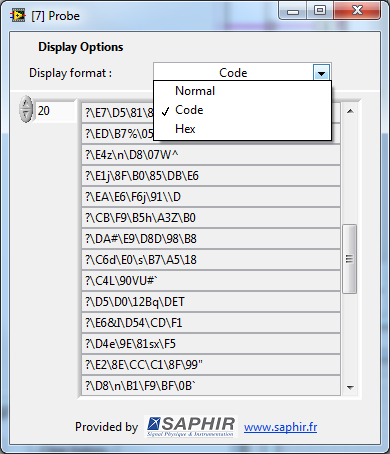This screenshot has height=454, width=390.
Task: Select row ?\EA\E6\F6j\91\\D
Action: coord(211,197)
